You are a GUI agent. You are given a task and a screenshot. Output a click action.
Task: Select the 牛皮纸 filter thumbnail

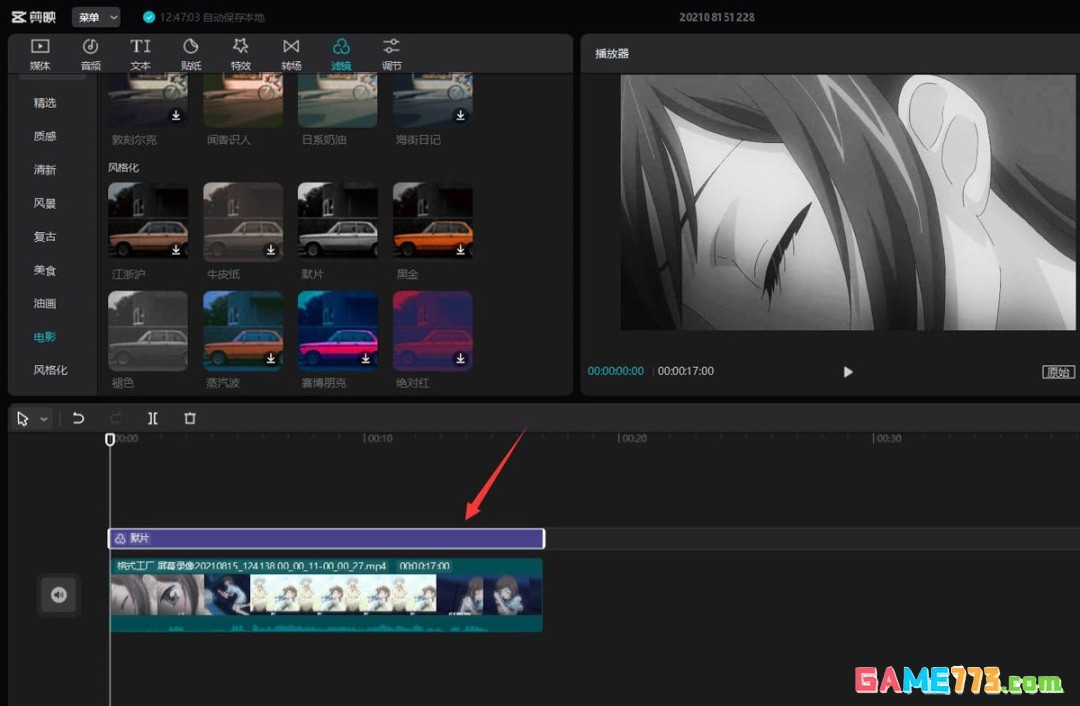tap(243, 222)
